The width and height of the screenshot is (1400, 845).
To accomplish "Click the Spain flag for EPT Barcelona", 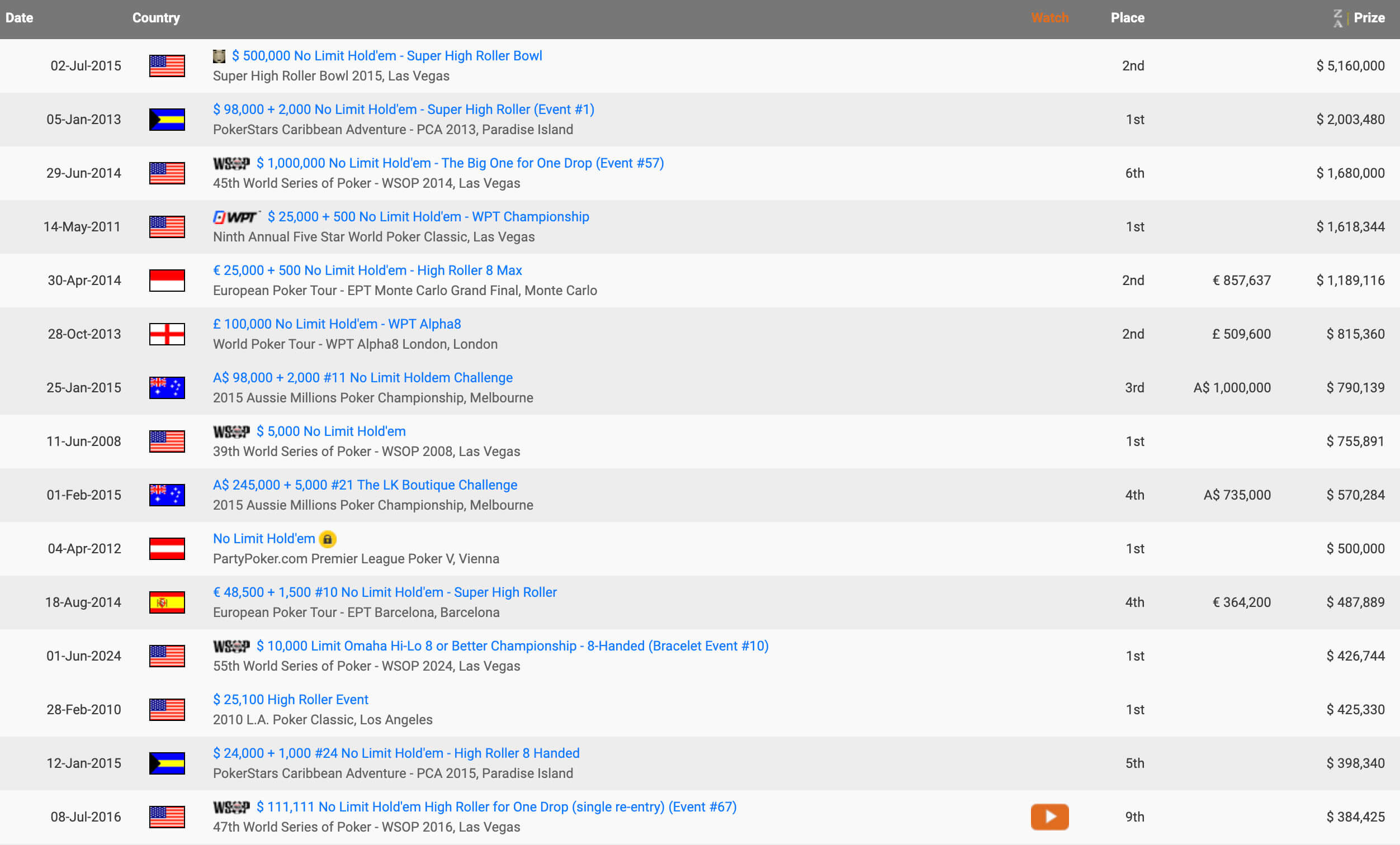I will pos(167,602).
